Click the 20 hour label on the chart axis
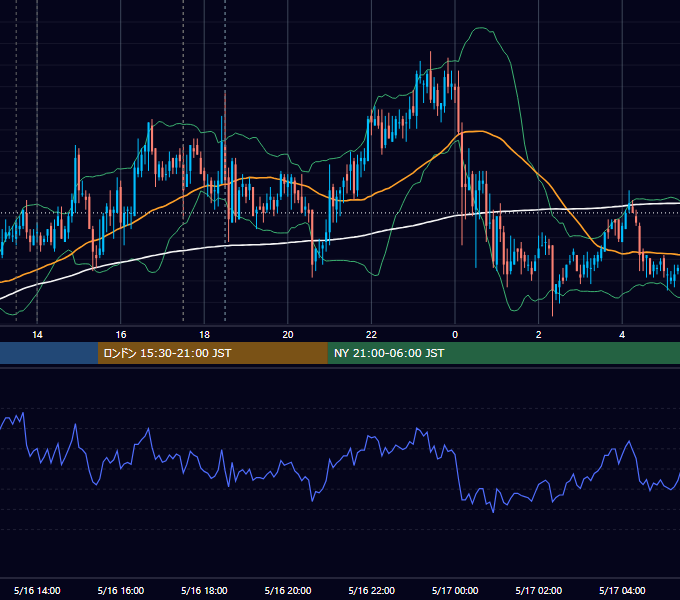The height and width of the screenshot is (600, 680). [288, 335]
